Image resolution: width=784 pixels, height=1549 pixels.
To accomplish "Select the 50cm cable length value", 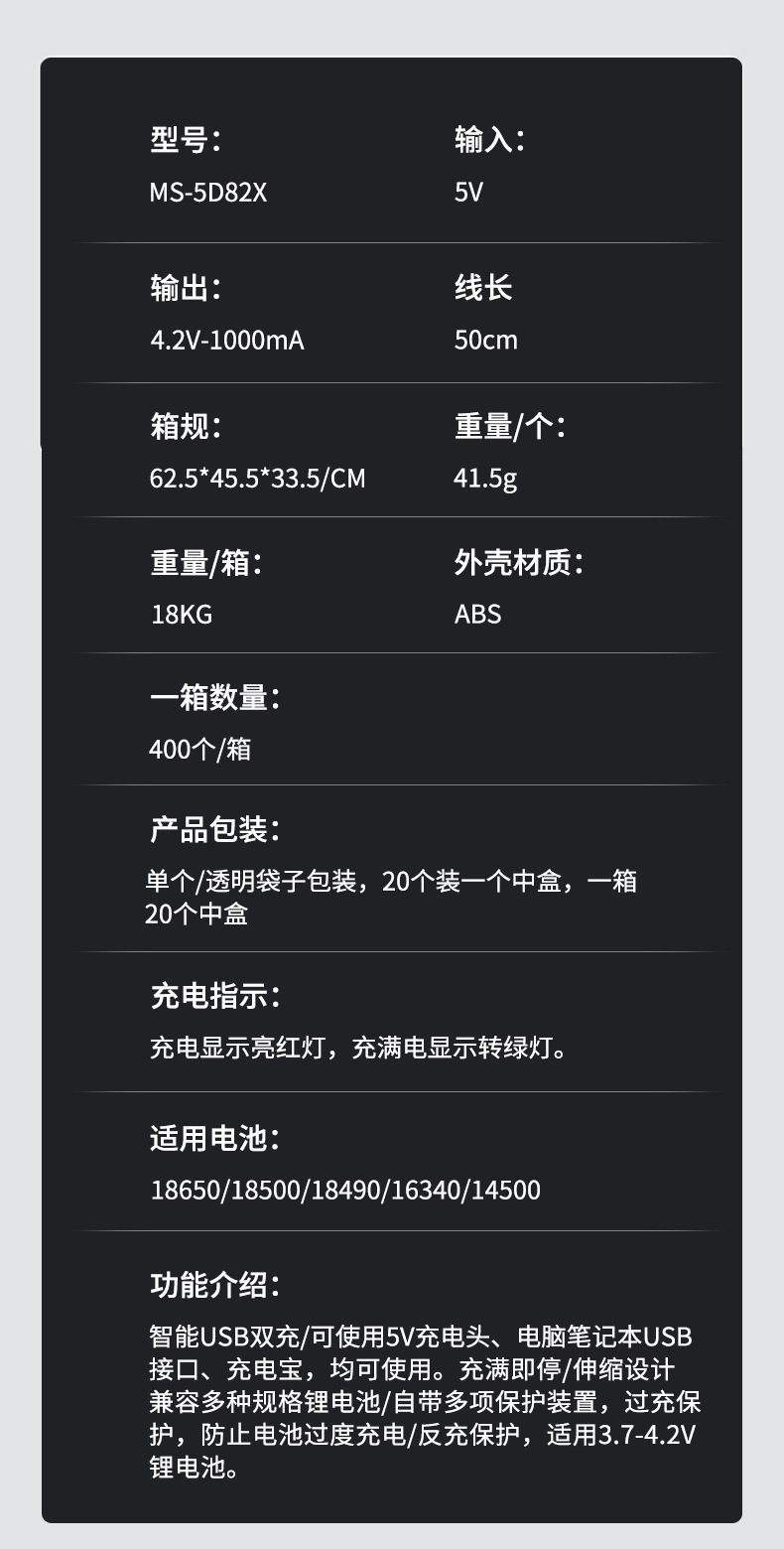I will 486,341.
